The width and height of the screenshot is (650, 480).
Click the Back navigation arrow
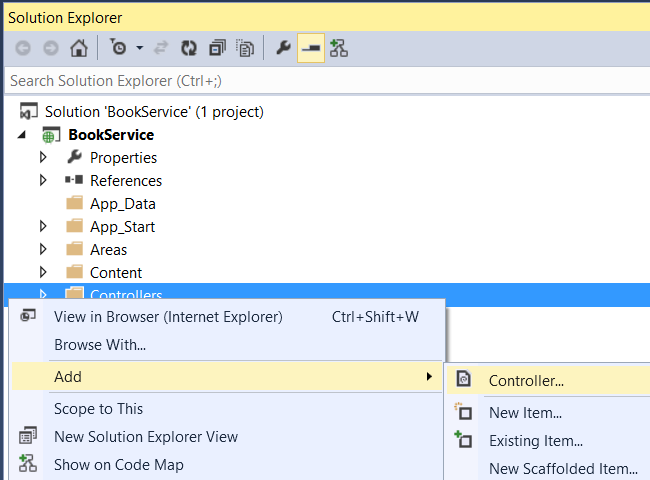[x=23, y=48]
